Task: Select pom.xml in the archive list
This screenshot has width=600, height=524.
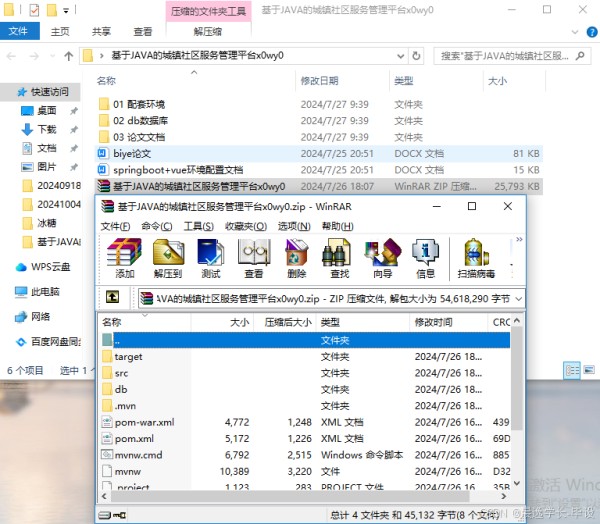Action: point(304,439)
